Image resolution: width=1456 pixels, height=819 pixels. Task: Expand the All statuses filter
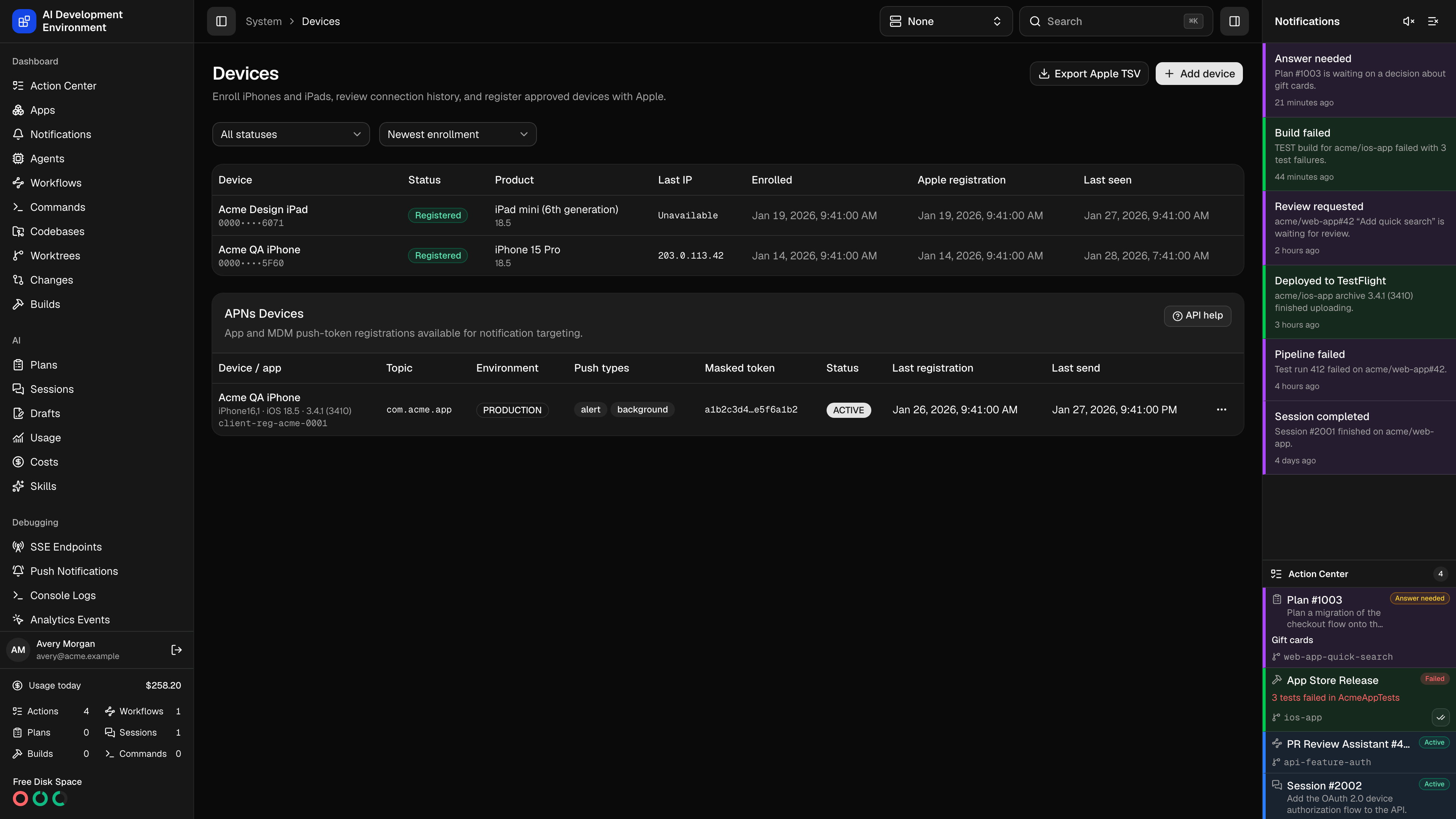point(291,134)
